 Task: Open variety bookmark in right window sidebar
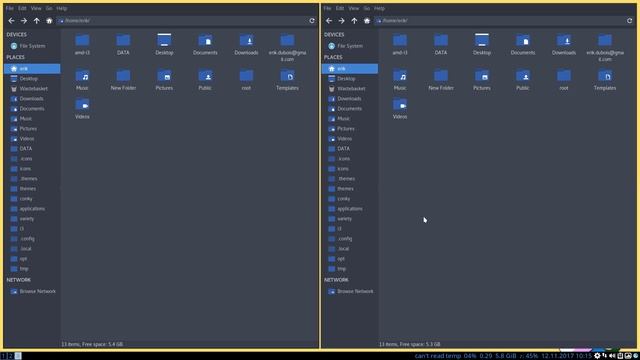point(349,219)
